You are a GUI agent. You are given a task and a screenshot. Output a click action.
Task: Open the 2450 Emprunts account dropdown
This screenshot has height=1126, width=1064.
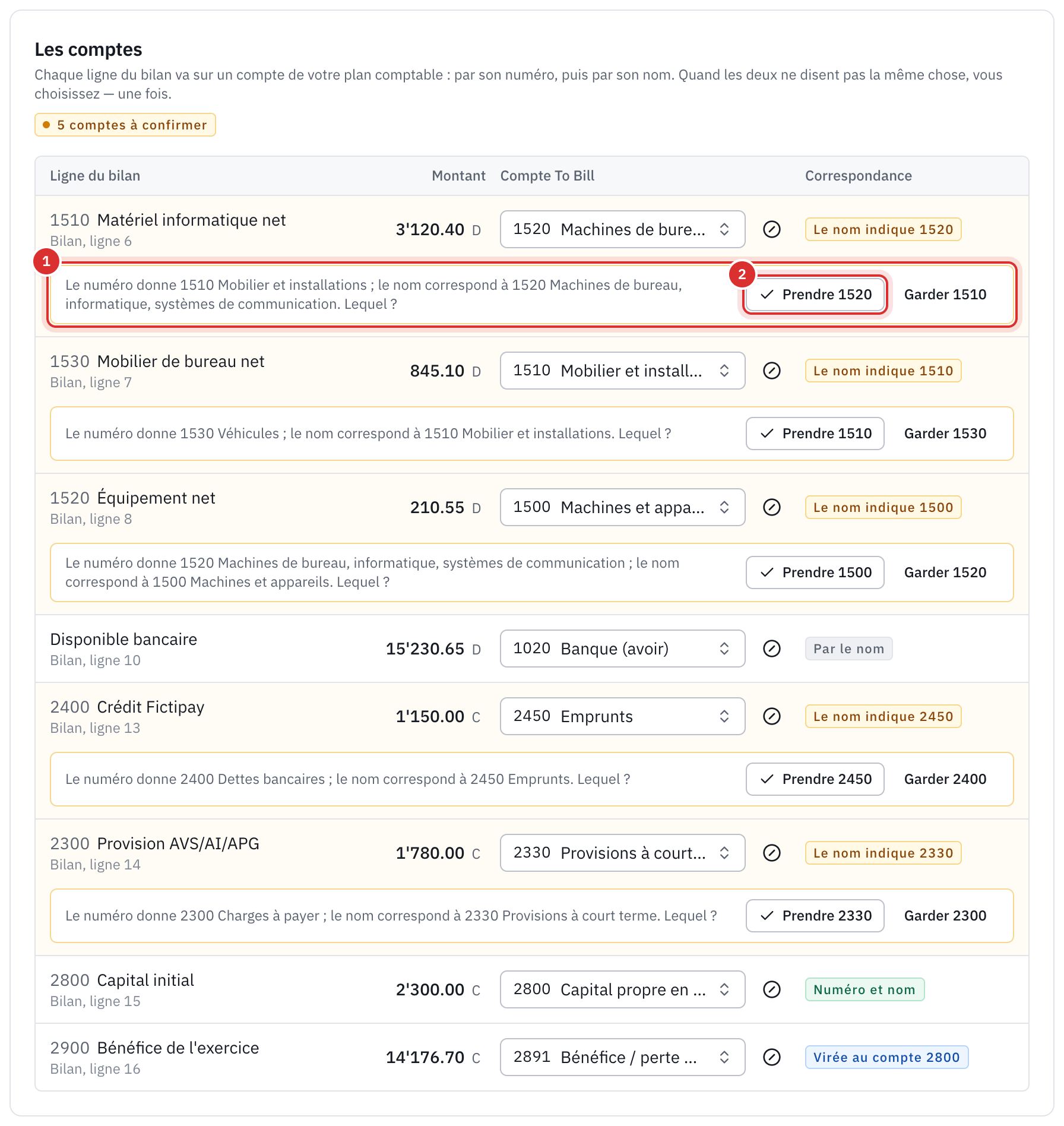click(x=622, y=716)
